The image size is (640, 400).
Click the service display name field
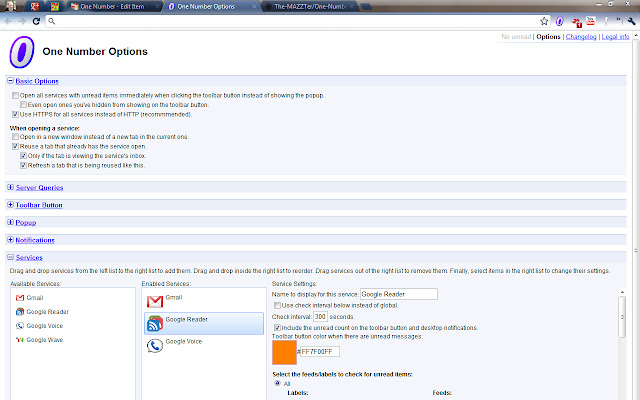(x=399, y=294)
